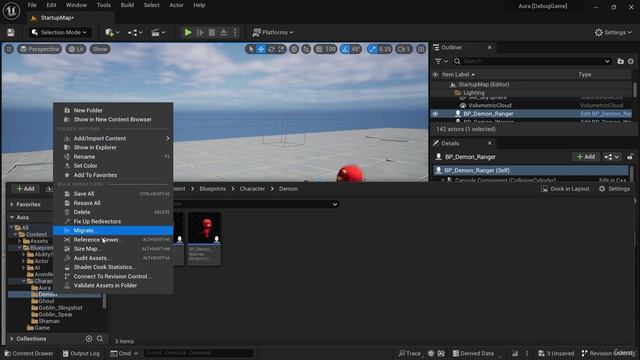Open the BP_Demon Warrior asset thumbnail
This screenshot has height=360, width=640.
[x=204, y=238]
